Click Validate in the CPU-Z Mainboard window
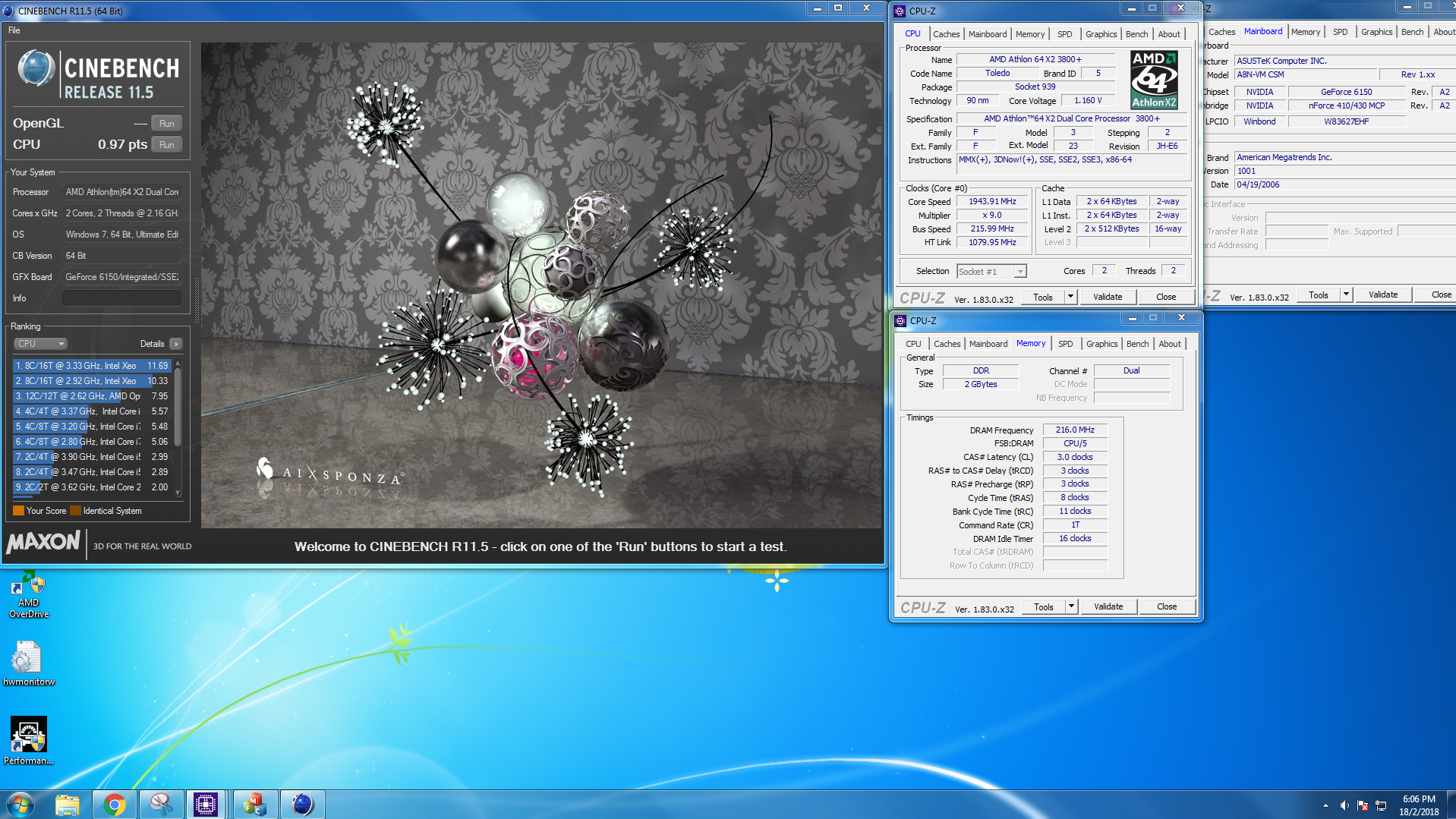 (1383, 295)
